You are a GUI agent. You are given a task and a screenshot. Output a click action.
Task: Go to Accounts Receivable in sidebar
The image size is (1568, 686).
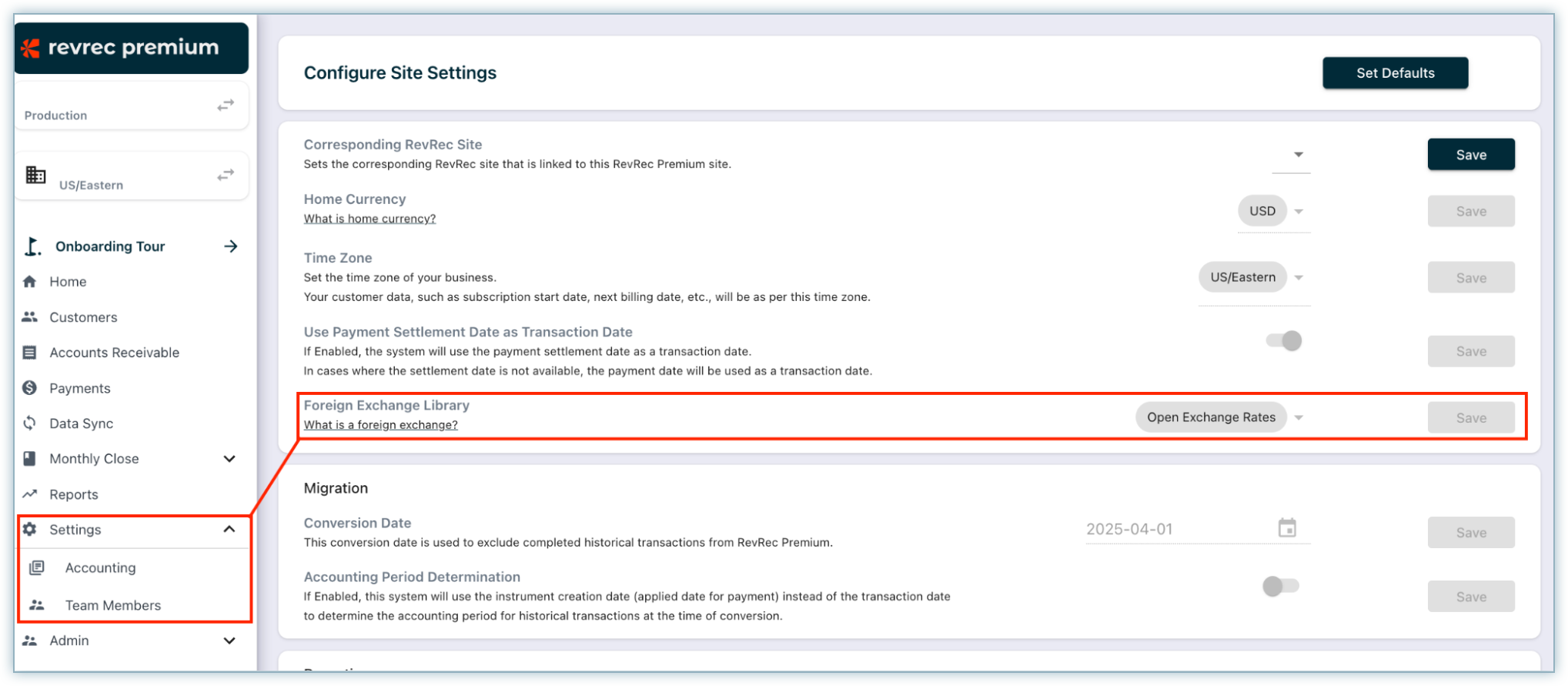[x=114, y=353]
